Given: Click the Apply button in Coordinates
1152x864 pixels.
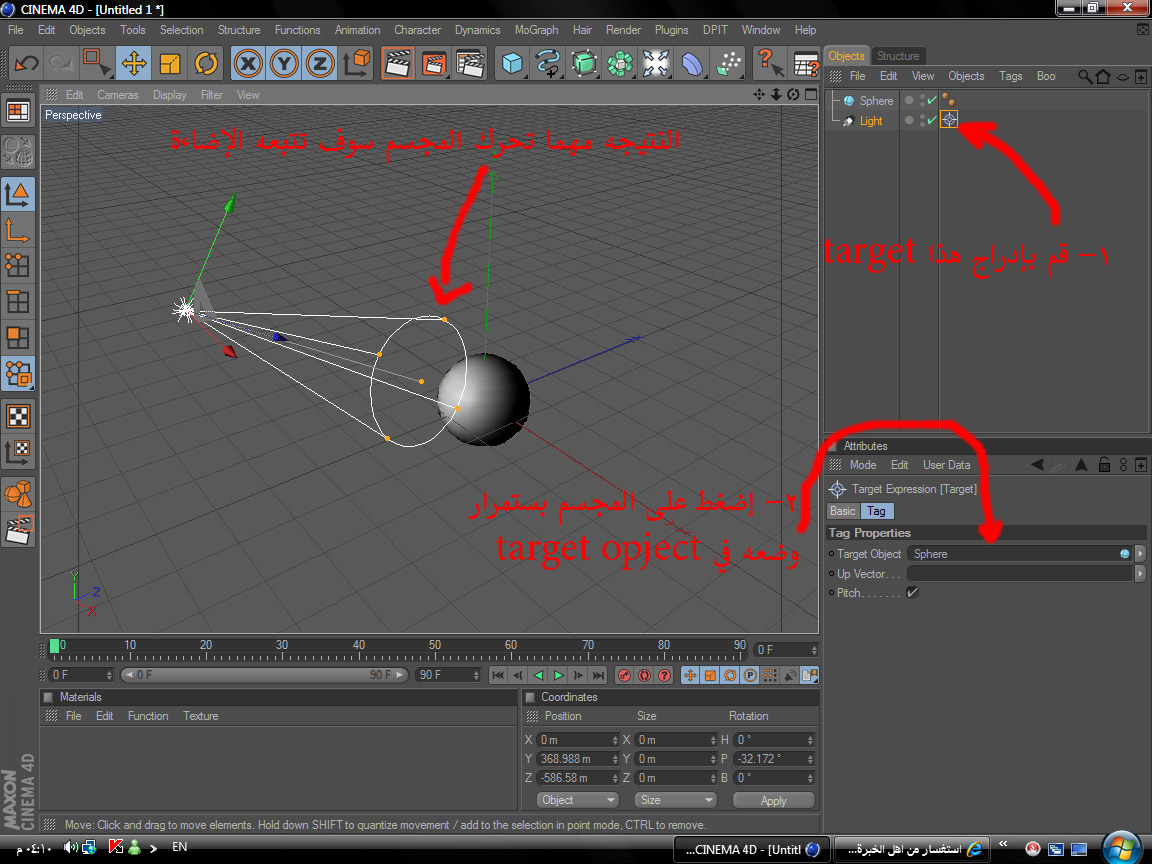Looking at the screenshot, I should (x=774, y=800).
